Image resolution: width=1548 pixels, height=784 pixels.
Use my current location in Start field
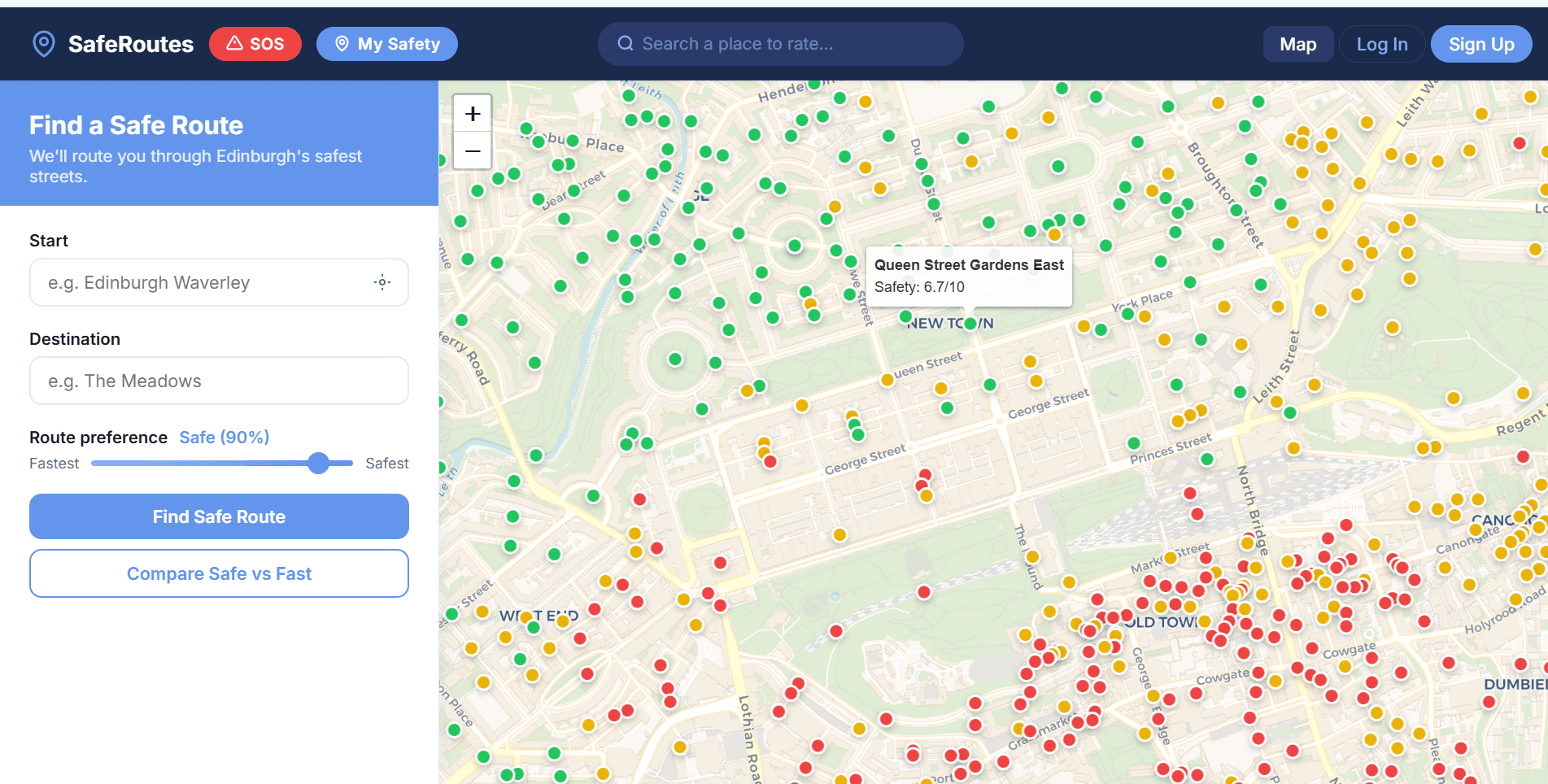(382, 282)
